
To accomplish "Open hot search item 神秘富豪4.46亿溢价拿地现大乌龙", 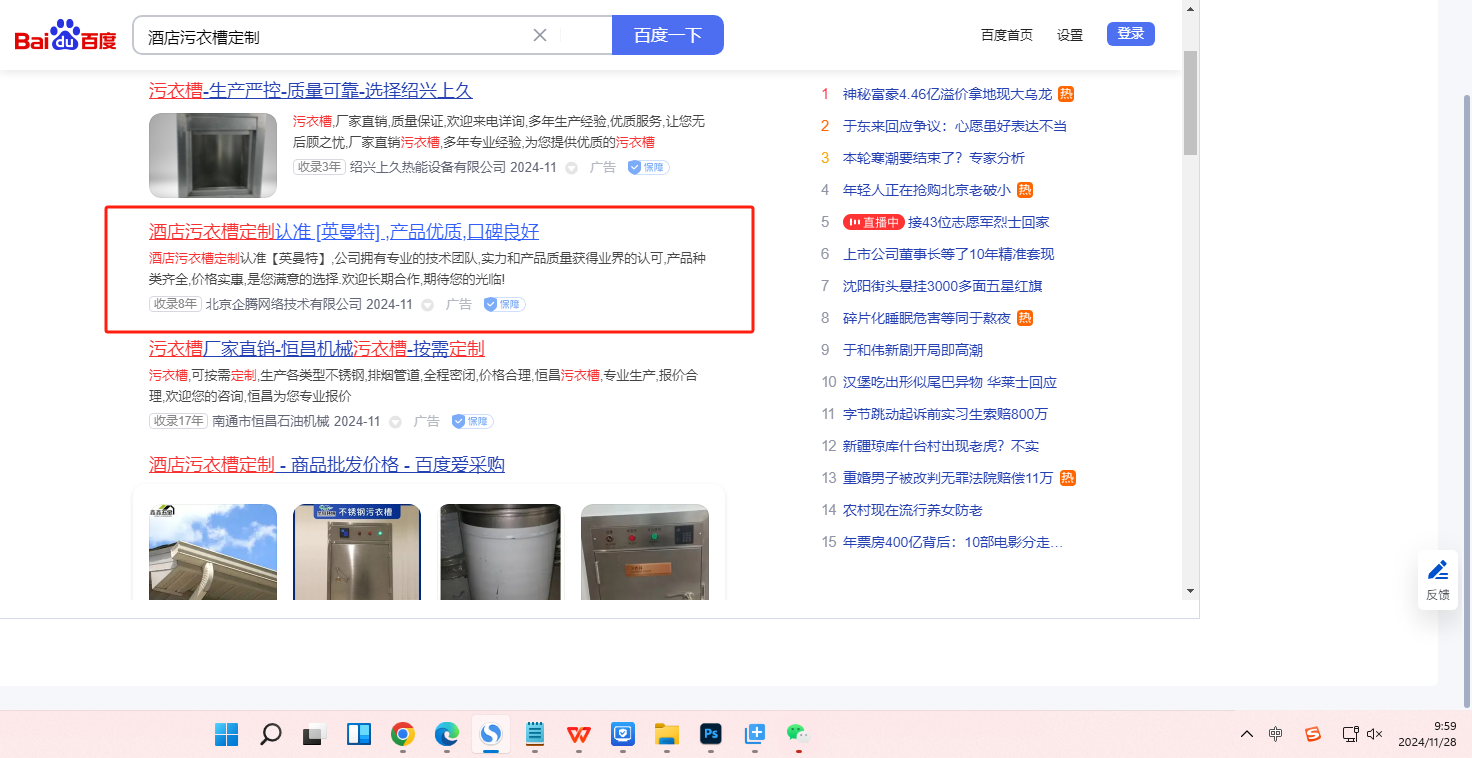I will click(947, 94).
